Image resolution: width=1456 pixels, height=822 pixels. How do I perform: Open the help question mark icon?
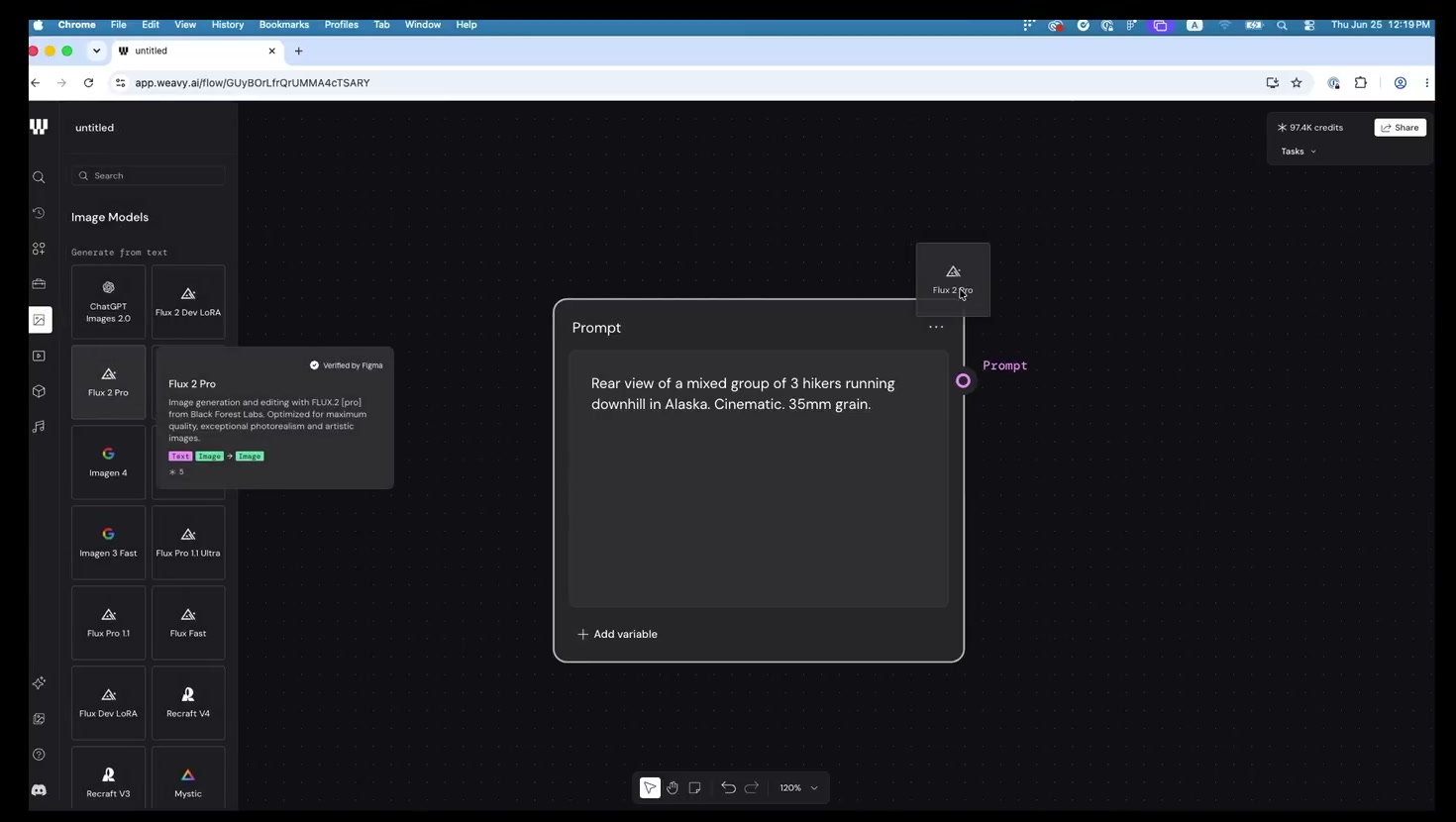point(39,755)
